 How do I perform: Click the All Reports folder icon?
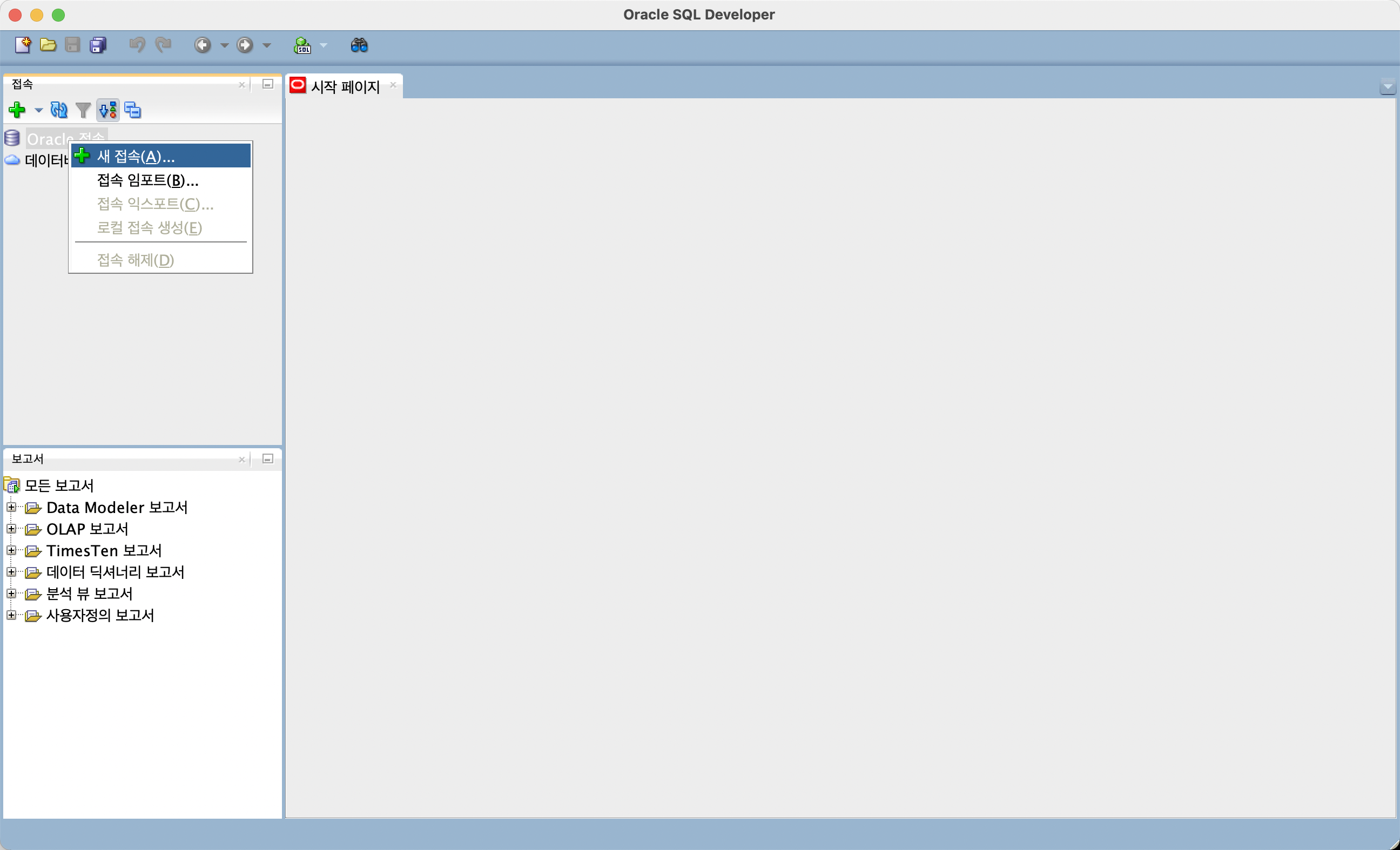(12, 485)
